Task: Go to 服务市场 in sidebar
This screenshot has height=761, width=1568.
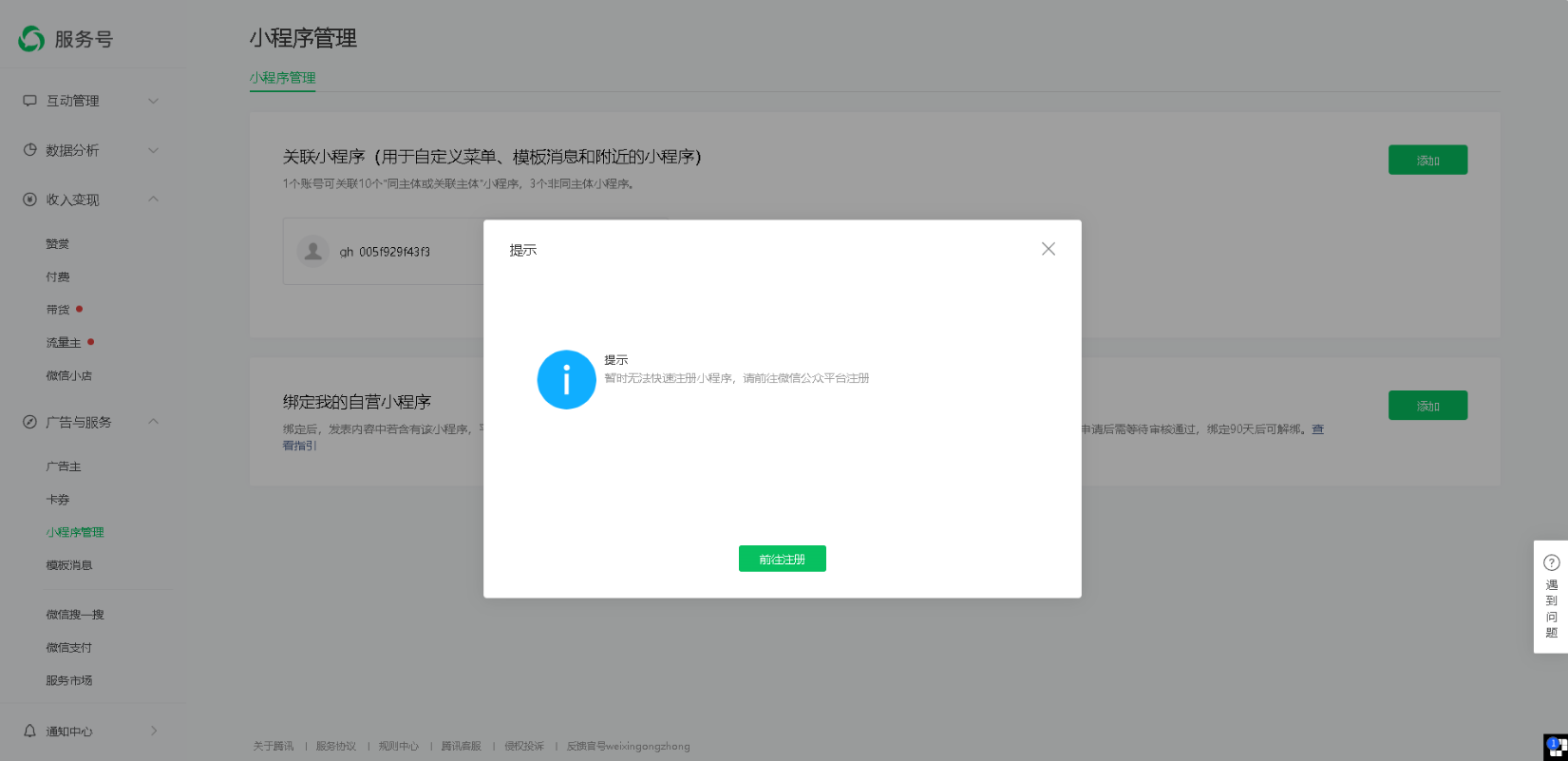Action: pyautogui.click(x=69, y=680)
